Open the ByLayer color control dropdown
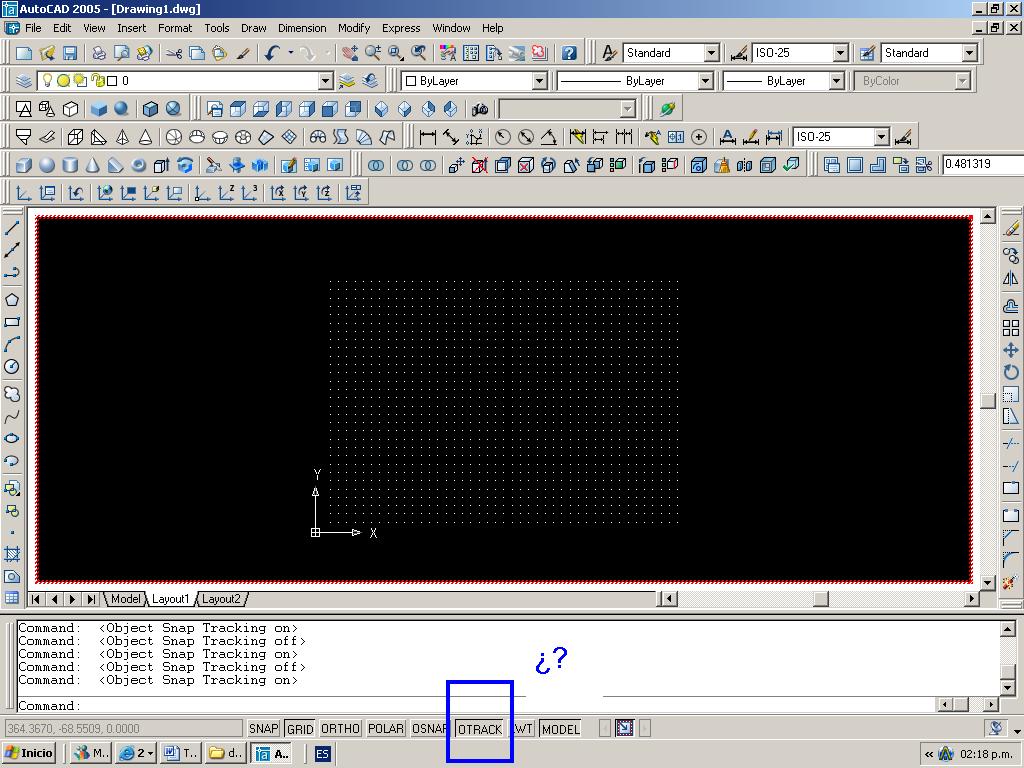 539,81
